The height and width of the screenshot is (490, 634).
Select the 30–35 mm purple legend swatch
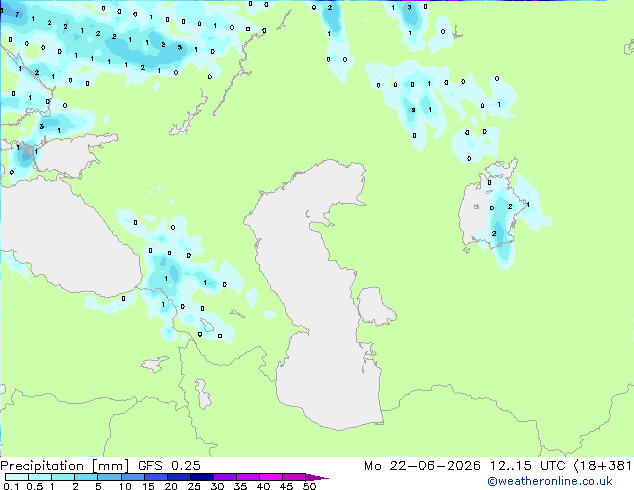point(224,477)
